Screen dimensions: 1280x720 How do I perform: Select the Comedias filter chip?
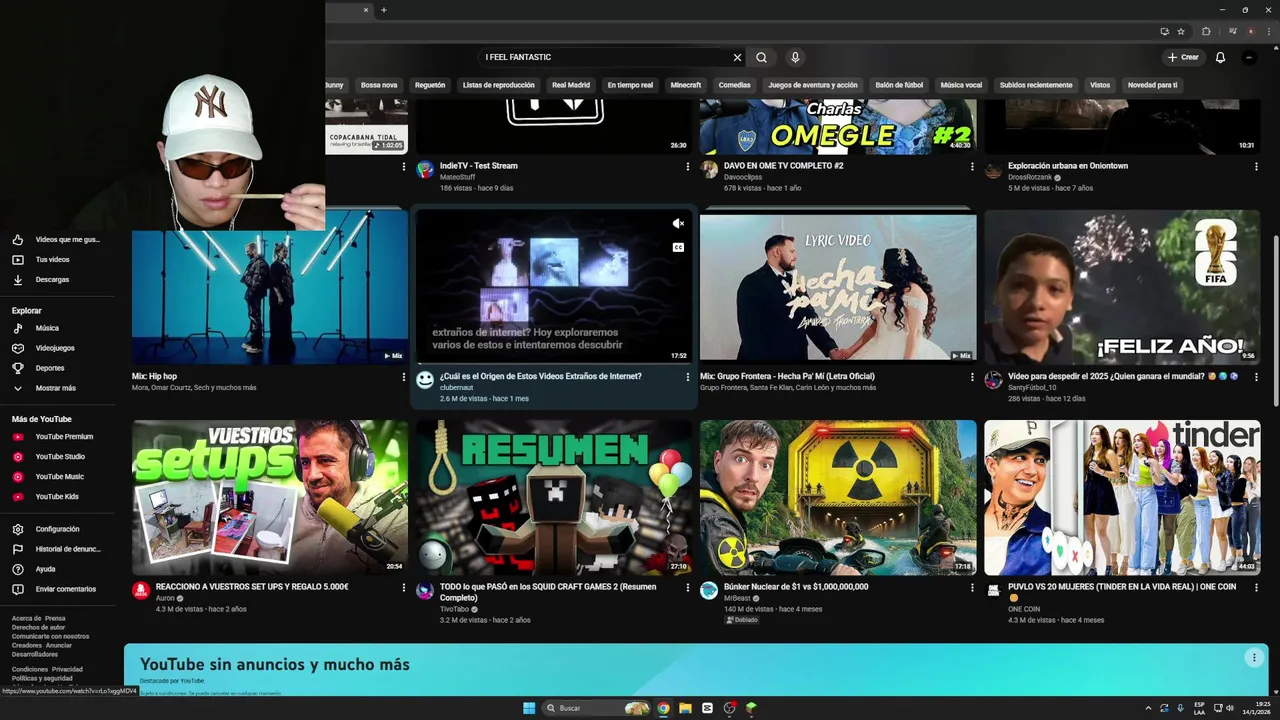coord(734,85)
